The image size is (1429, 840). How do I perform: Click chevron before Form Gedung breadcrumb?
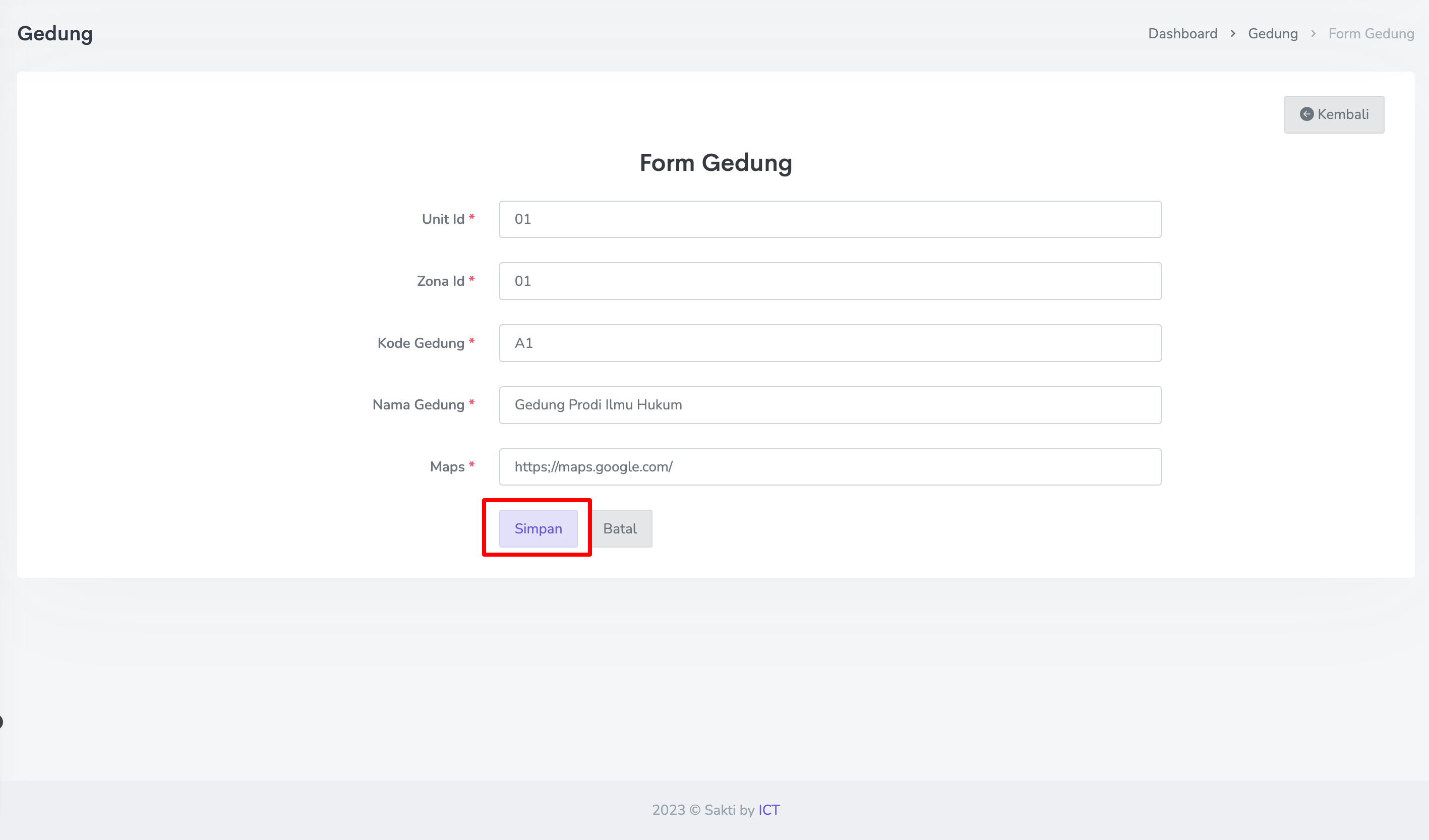point(1314,34)
